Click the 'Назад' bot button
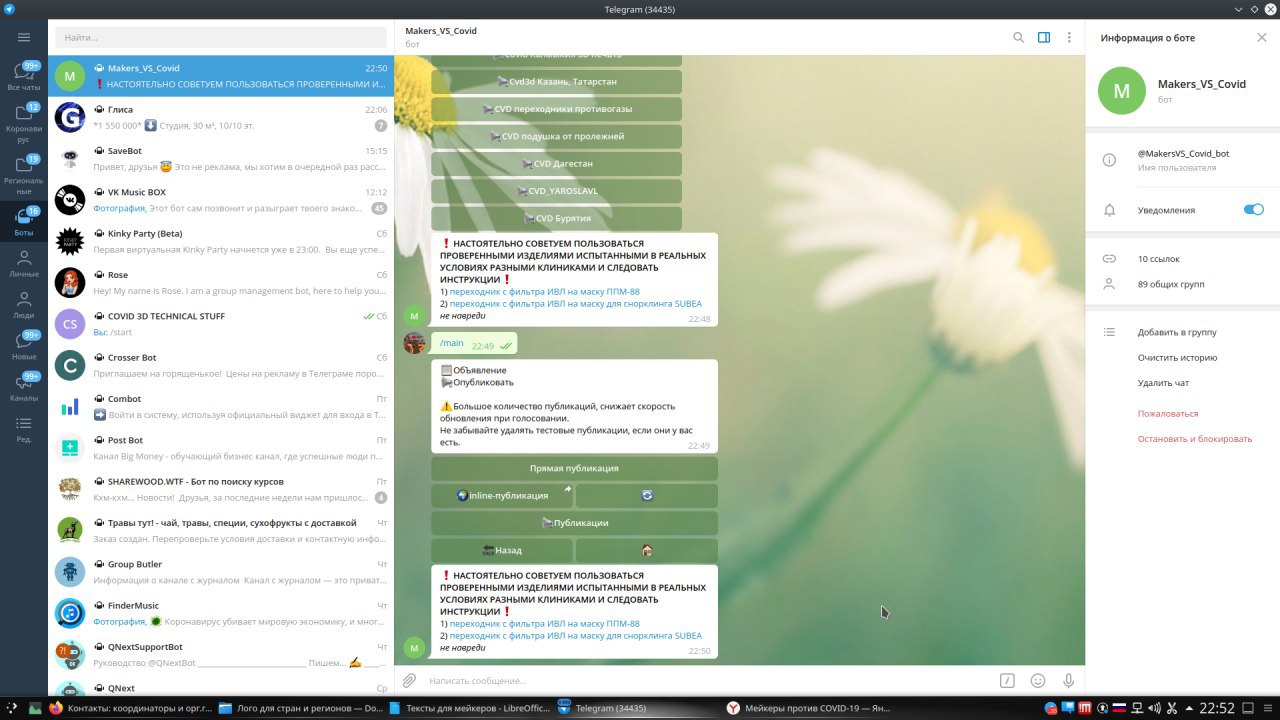The height and width of the screenshot is (720, 1280). pos(502,550)
